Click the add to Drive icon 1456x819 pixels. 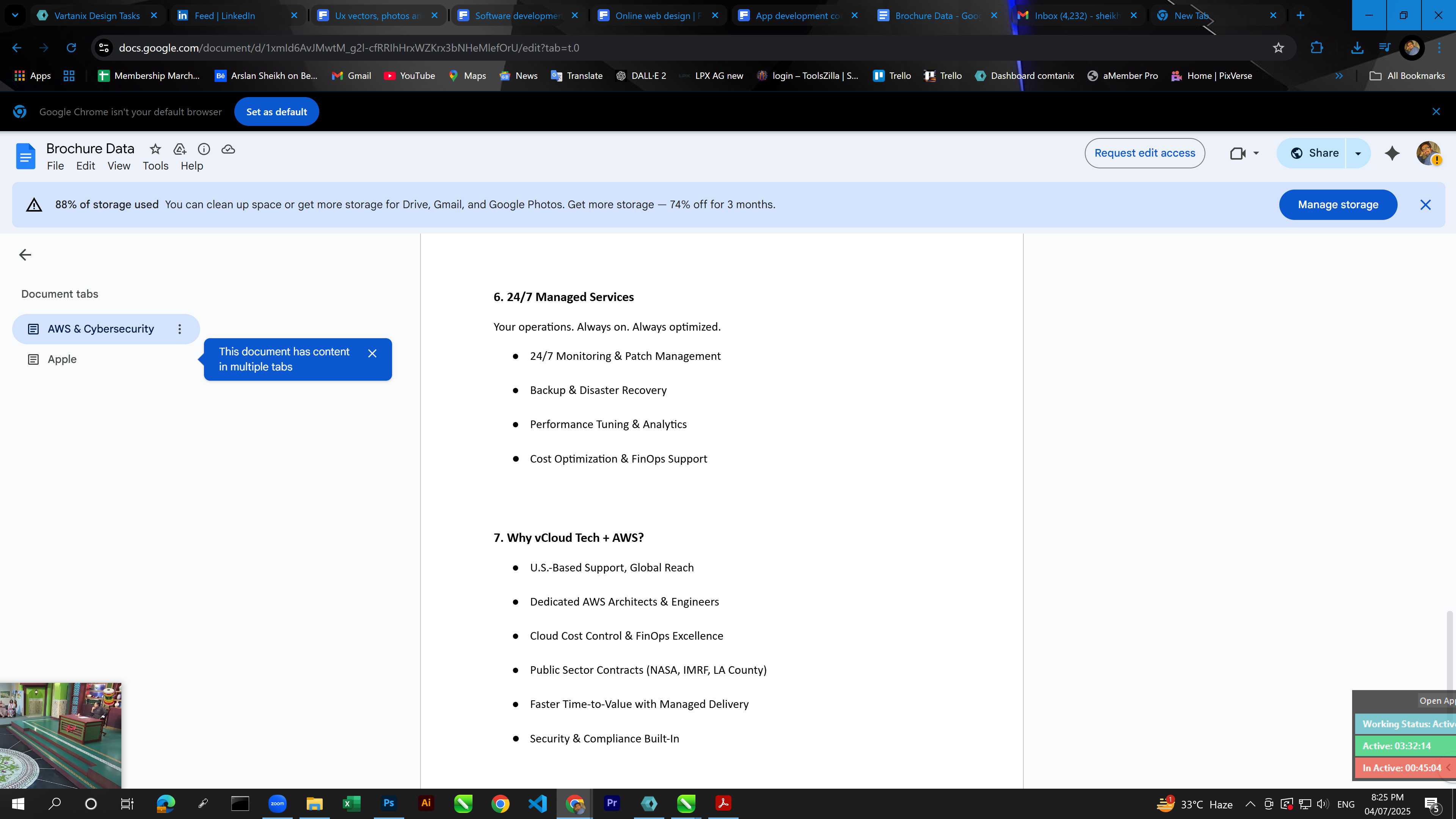pyautogui.click(x=180, y=149)
